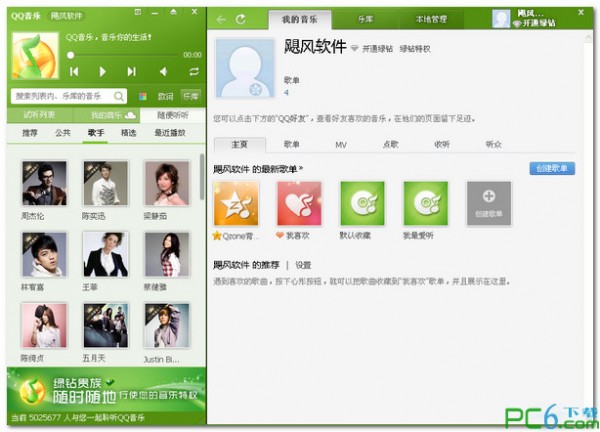Focus the music search input field
Image resolution: width=600 pixels, height=432 pixels.
(x=69, y=96)
